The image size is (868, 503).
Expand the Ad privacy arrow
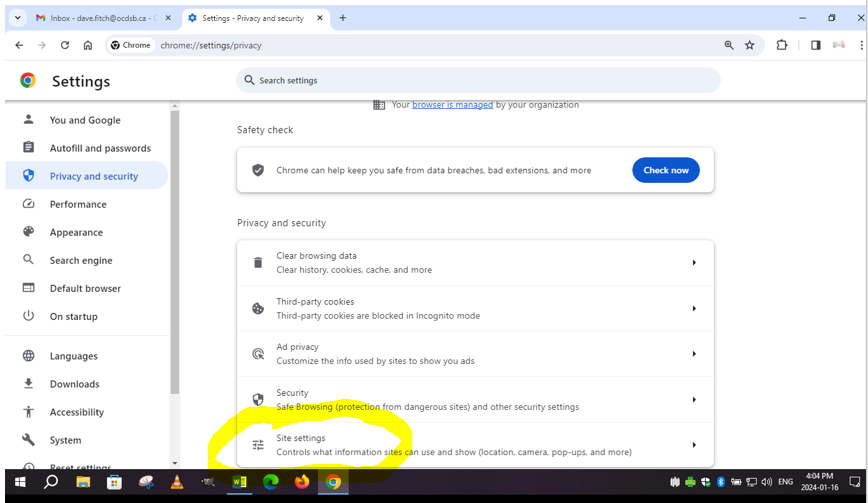694,354
